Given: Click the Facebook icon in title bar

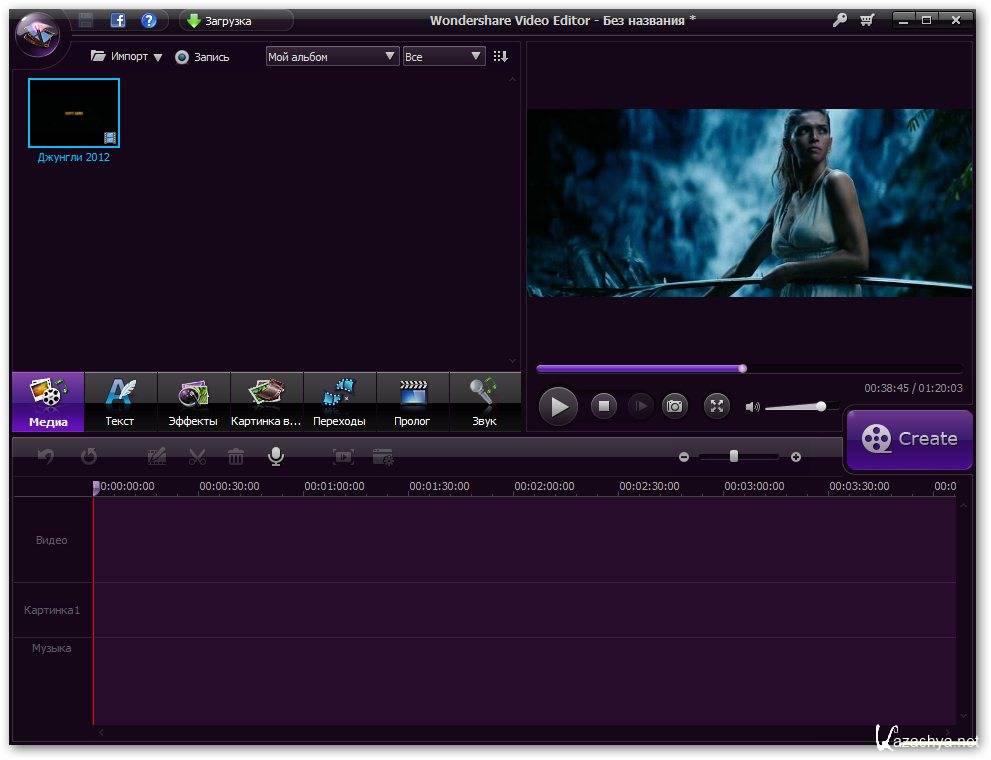Looking at the screenshot, I should point(118,20).
